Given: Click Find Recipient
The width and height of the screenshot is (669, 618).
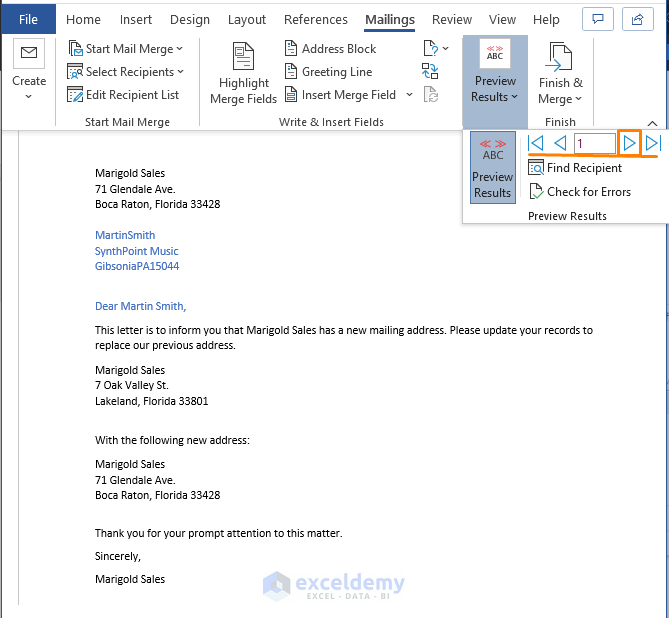Looking at the screenshot, I should coord(575,168).
